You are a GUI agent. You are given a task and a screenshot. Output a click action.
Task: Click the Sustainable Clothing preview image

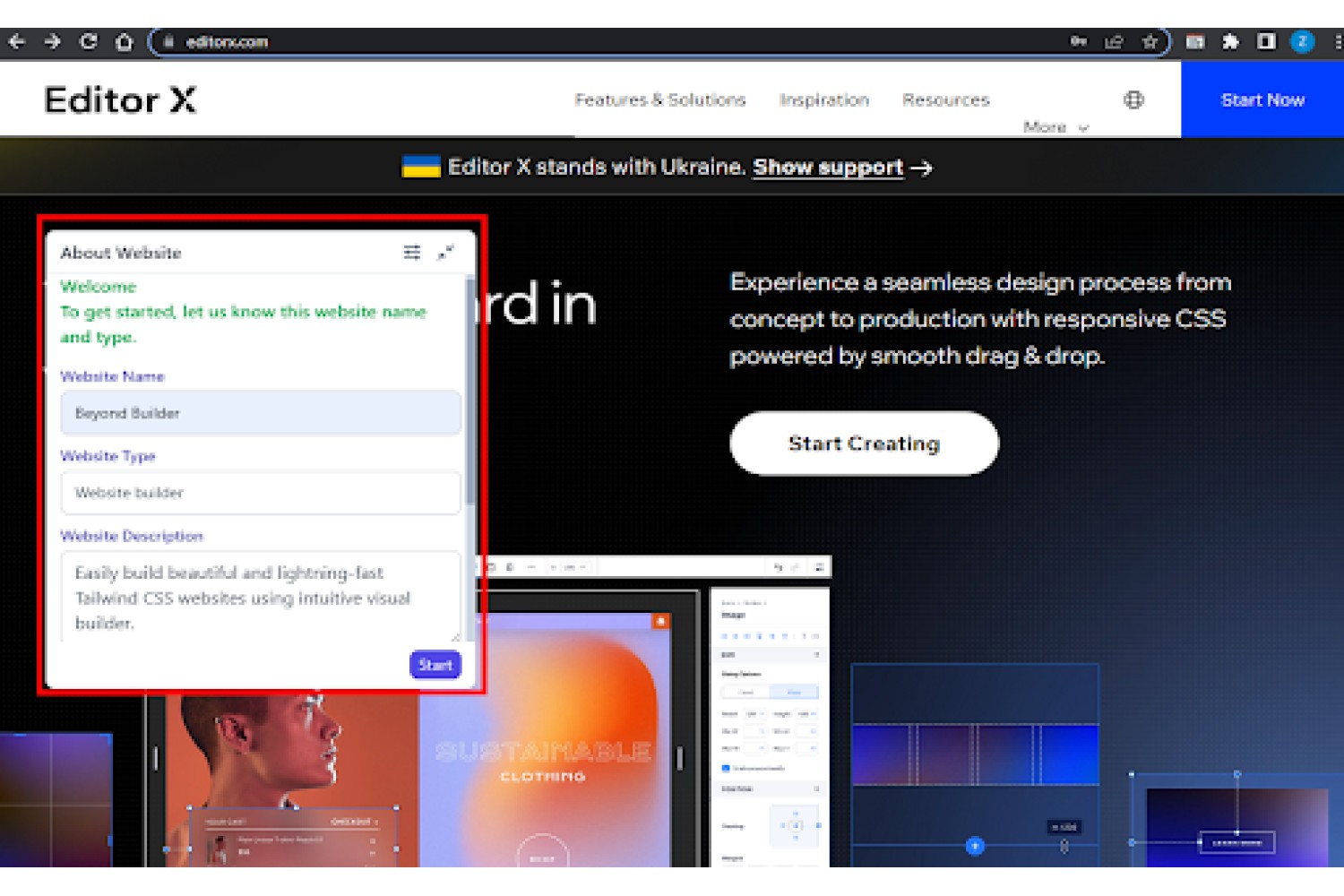(544, 739)
